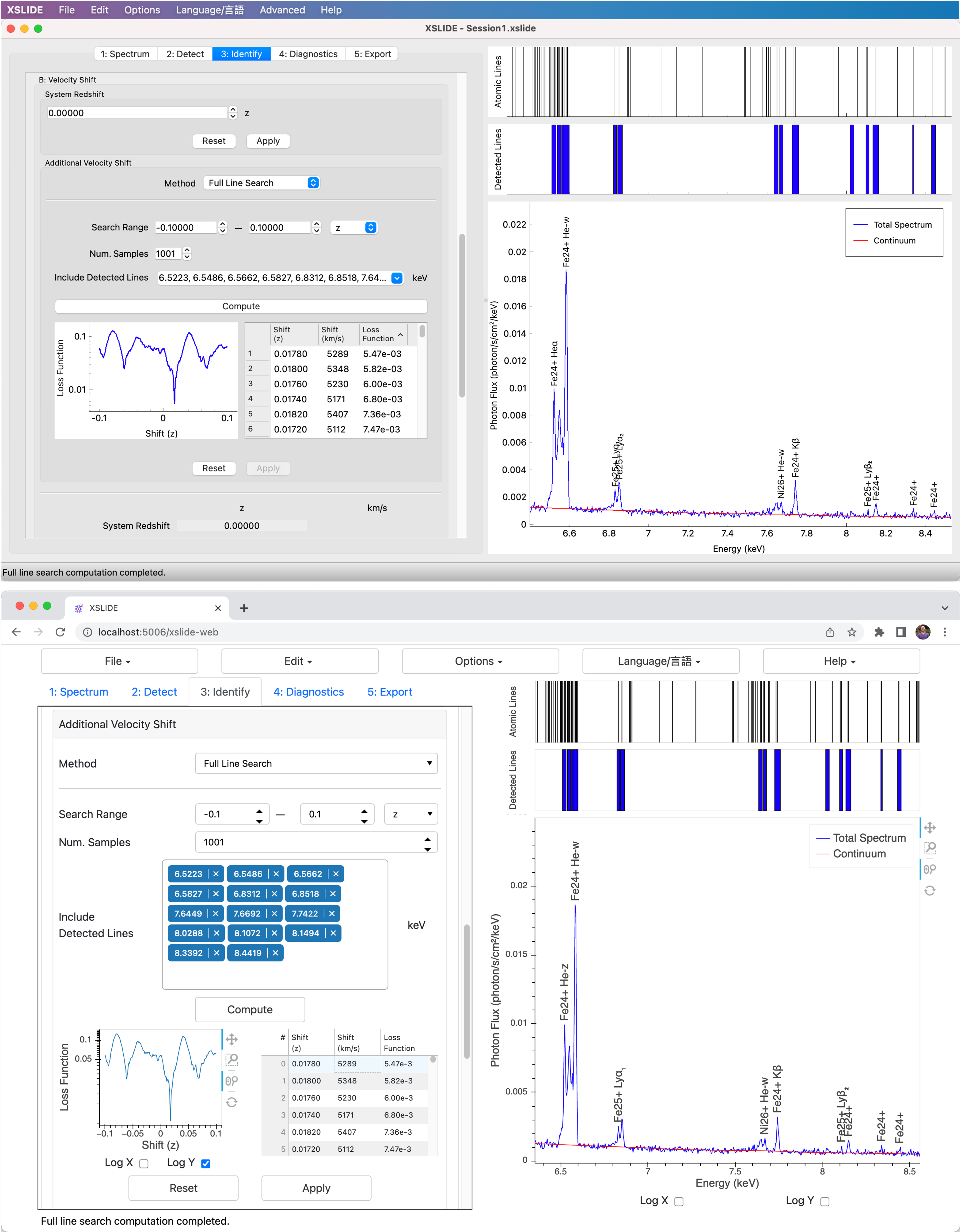Click Compute in the desktop window
The height and width of the screenshot is (1232, 961).
pyautogui.click(x=241, y=306)
